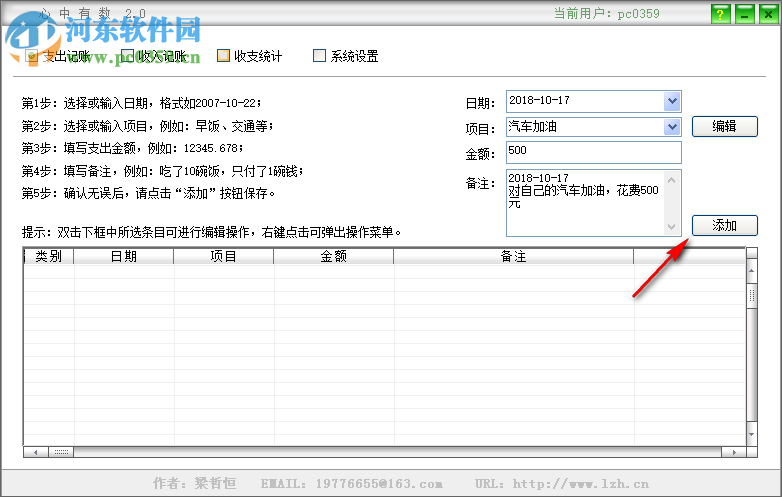Click the 编辑 button
Viewport: 782px width, 497px height.
[x=725, y=126]
